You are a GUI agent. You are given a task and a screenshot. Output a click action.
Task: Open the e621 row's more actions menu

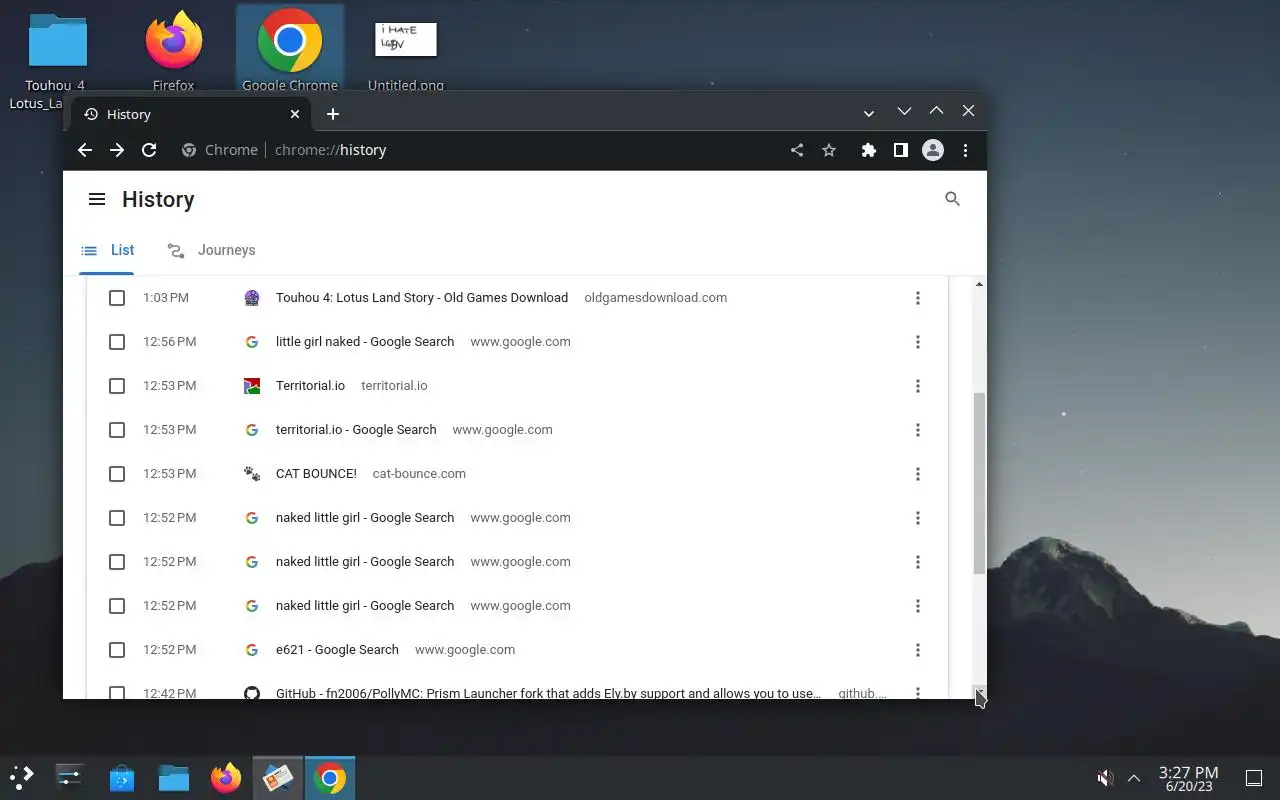click(x=918, y=650)
